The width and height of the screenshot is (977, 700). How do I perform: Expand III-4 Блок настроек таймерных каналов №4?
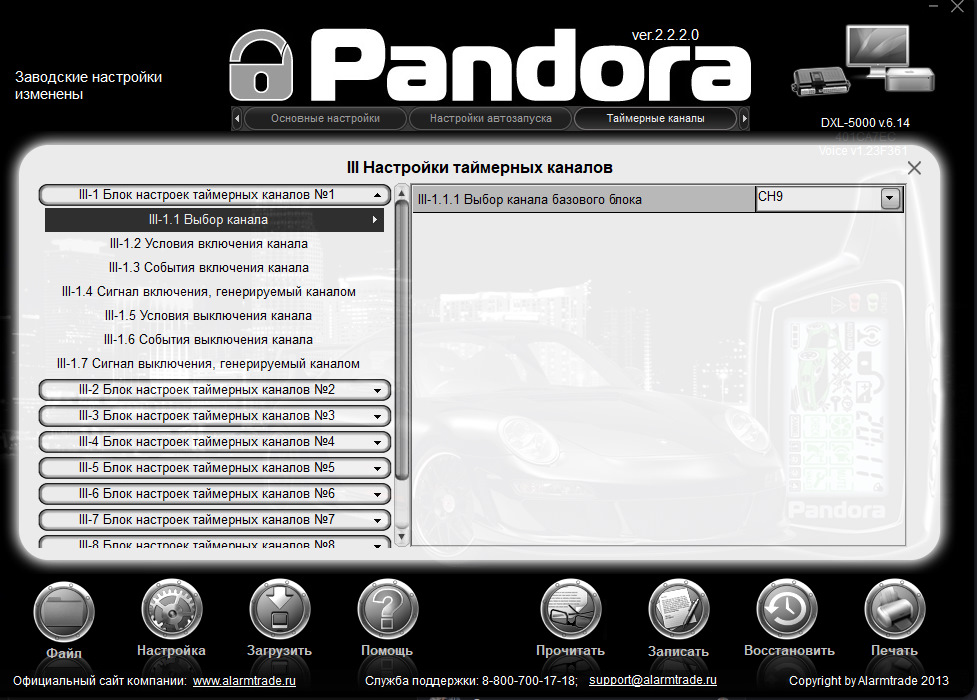[214, 442]
